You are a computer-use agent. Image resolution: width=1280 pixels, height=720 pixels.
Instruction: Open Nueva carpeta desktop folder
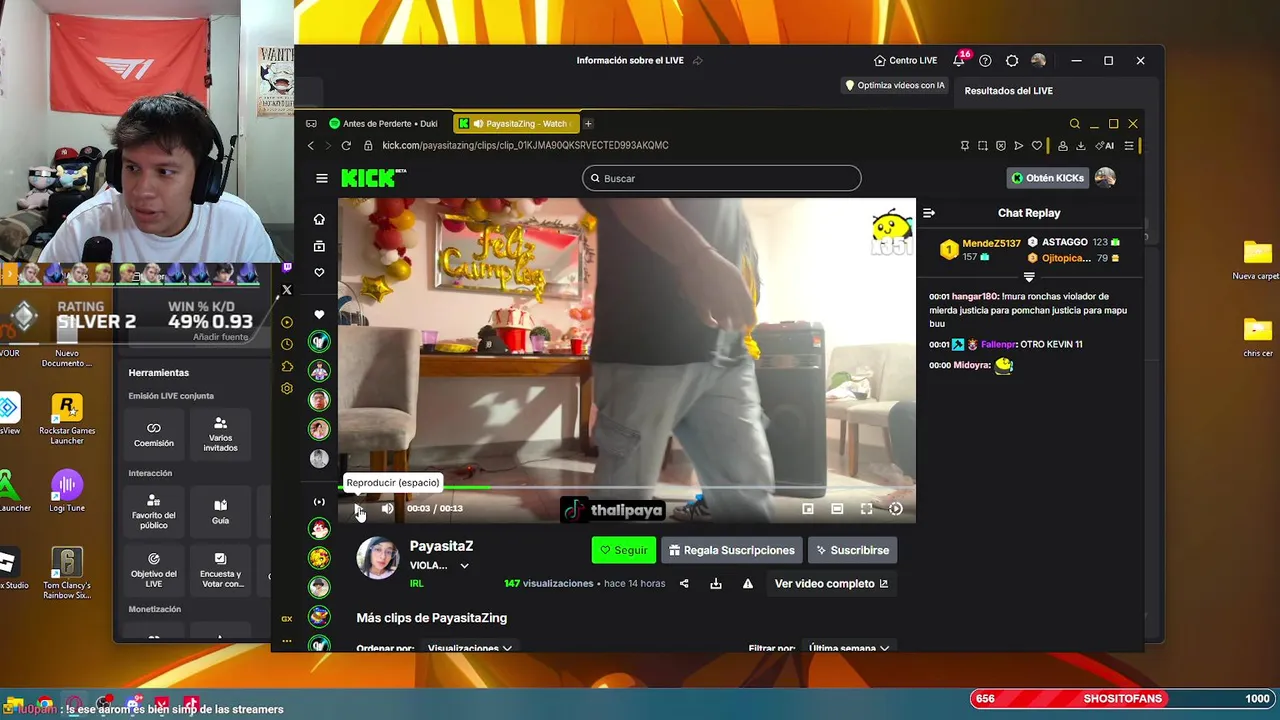(1257, 260)
